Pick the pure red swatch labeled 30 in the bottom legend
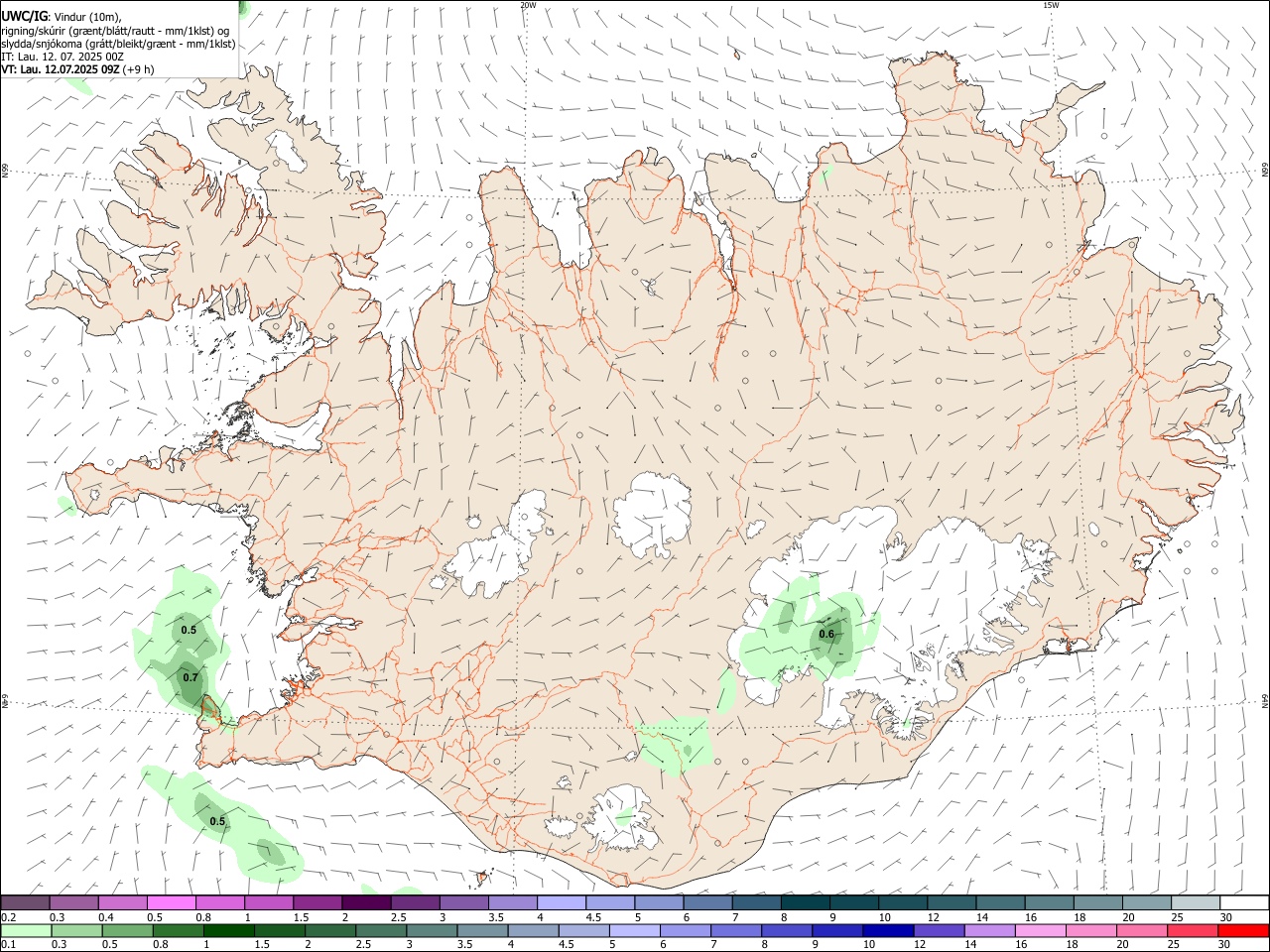The image size is (1270, 952). point(1243,931)
